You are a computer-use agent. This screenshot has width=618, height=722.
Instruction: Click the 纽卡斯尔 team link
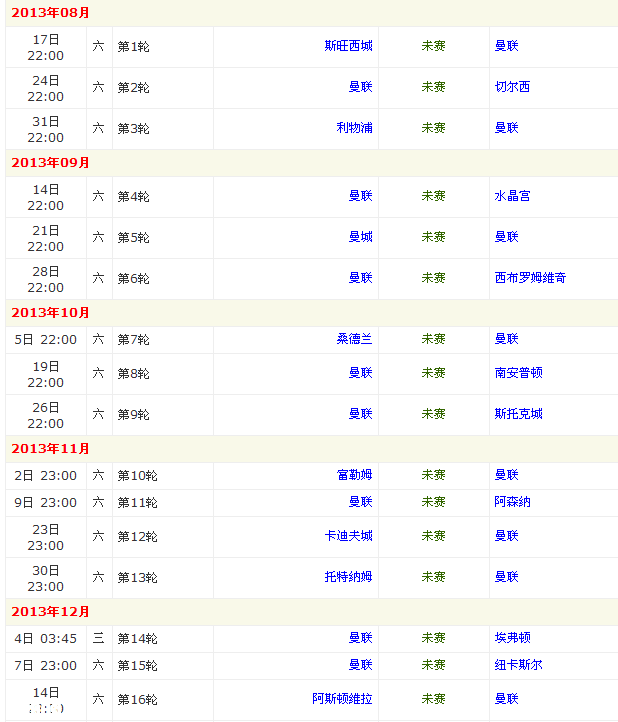[518, 665]
